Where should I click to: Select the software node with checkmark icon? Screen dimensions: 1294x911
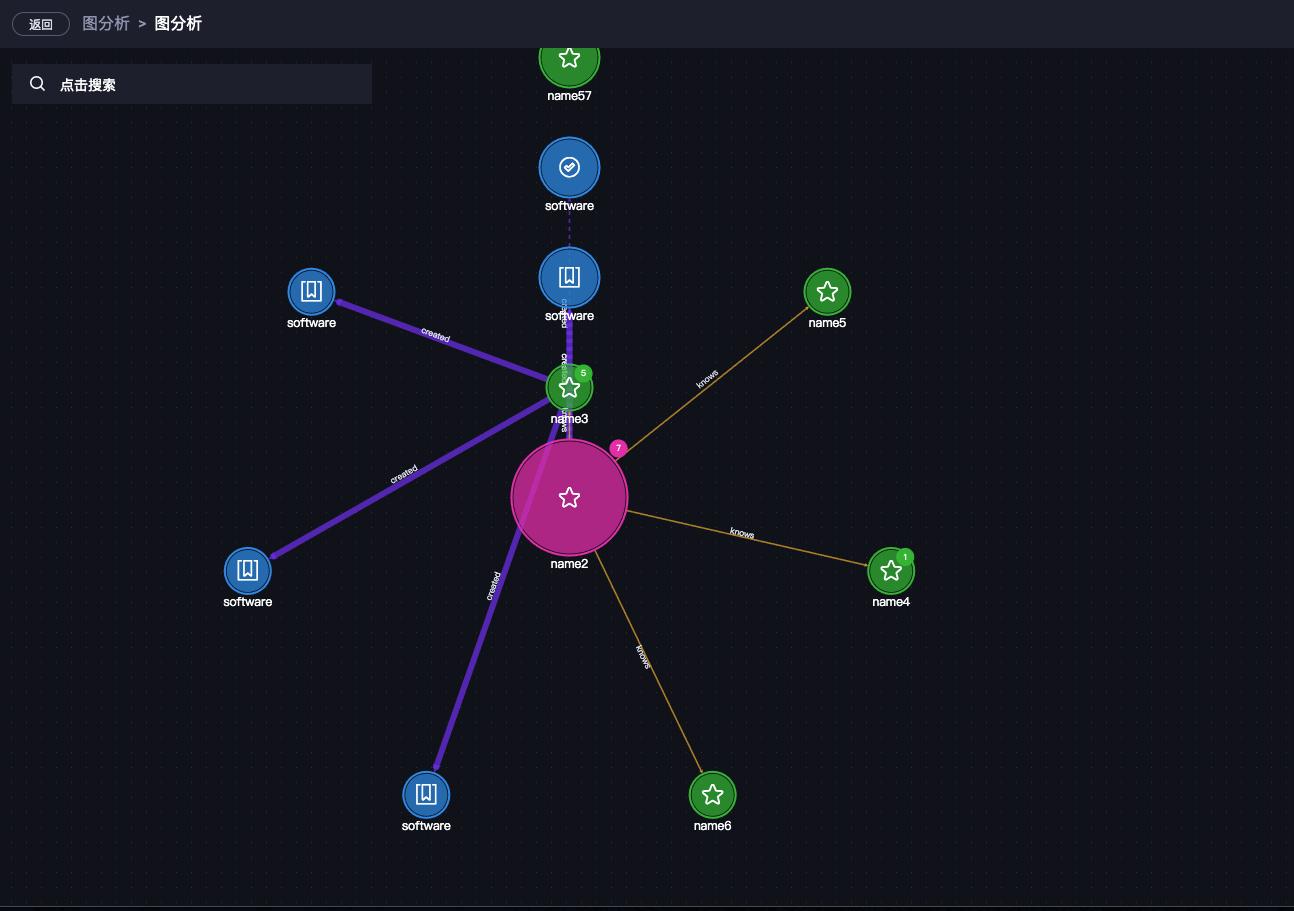(x=568, y=167)
